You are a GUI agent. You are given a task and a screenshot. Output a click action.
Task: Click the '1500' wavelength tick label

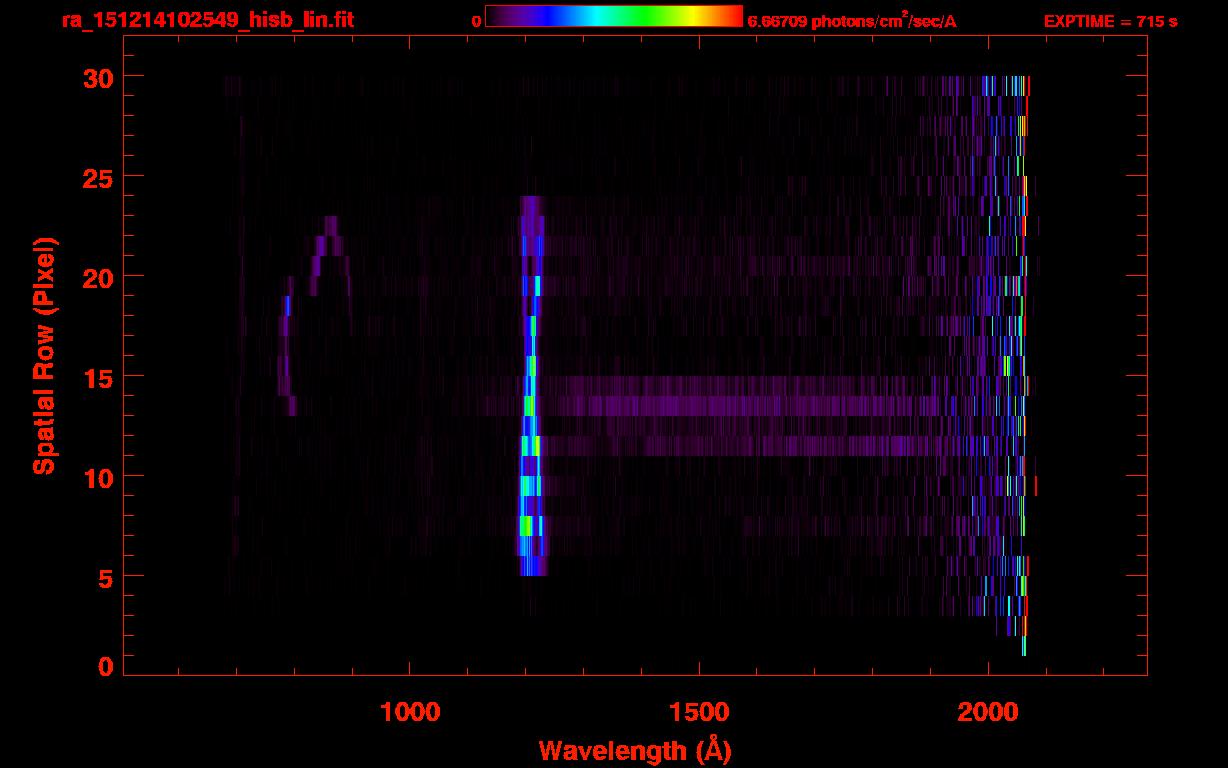[x=699, y=712]
